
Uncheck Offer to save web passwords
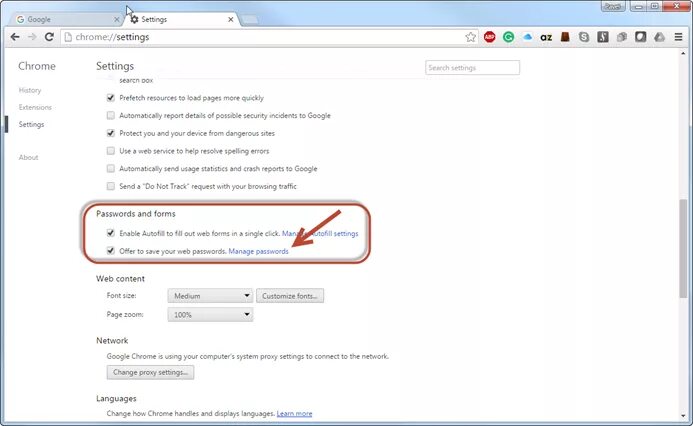[110, 251]
